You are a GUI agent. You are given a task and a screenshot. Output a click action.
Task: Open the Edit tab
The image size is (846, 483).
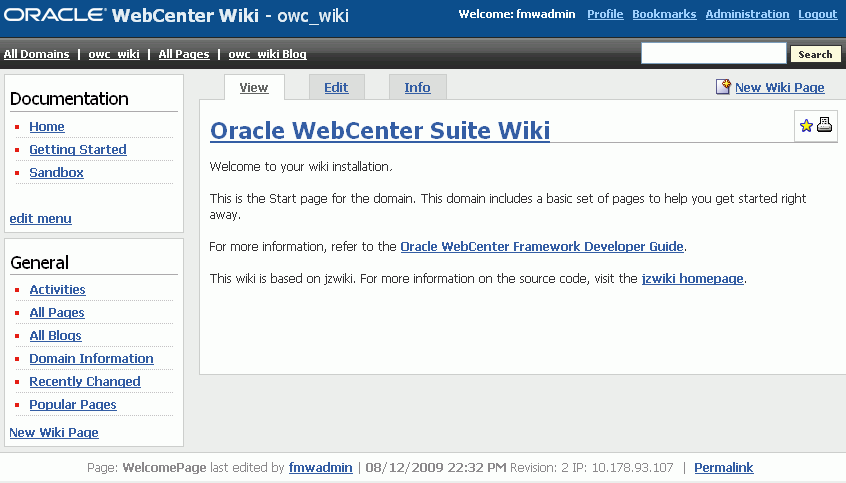point(336,87)
